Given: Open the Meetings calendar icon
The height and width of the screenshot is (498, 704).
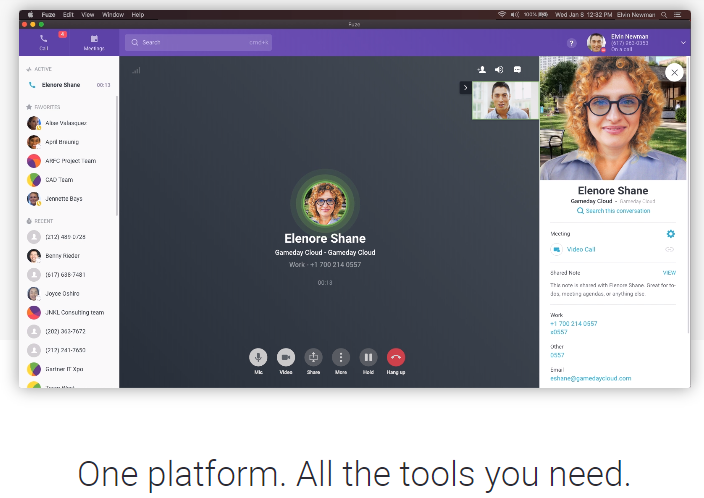Looking at the screenshot, I should tap(94, 39).
